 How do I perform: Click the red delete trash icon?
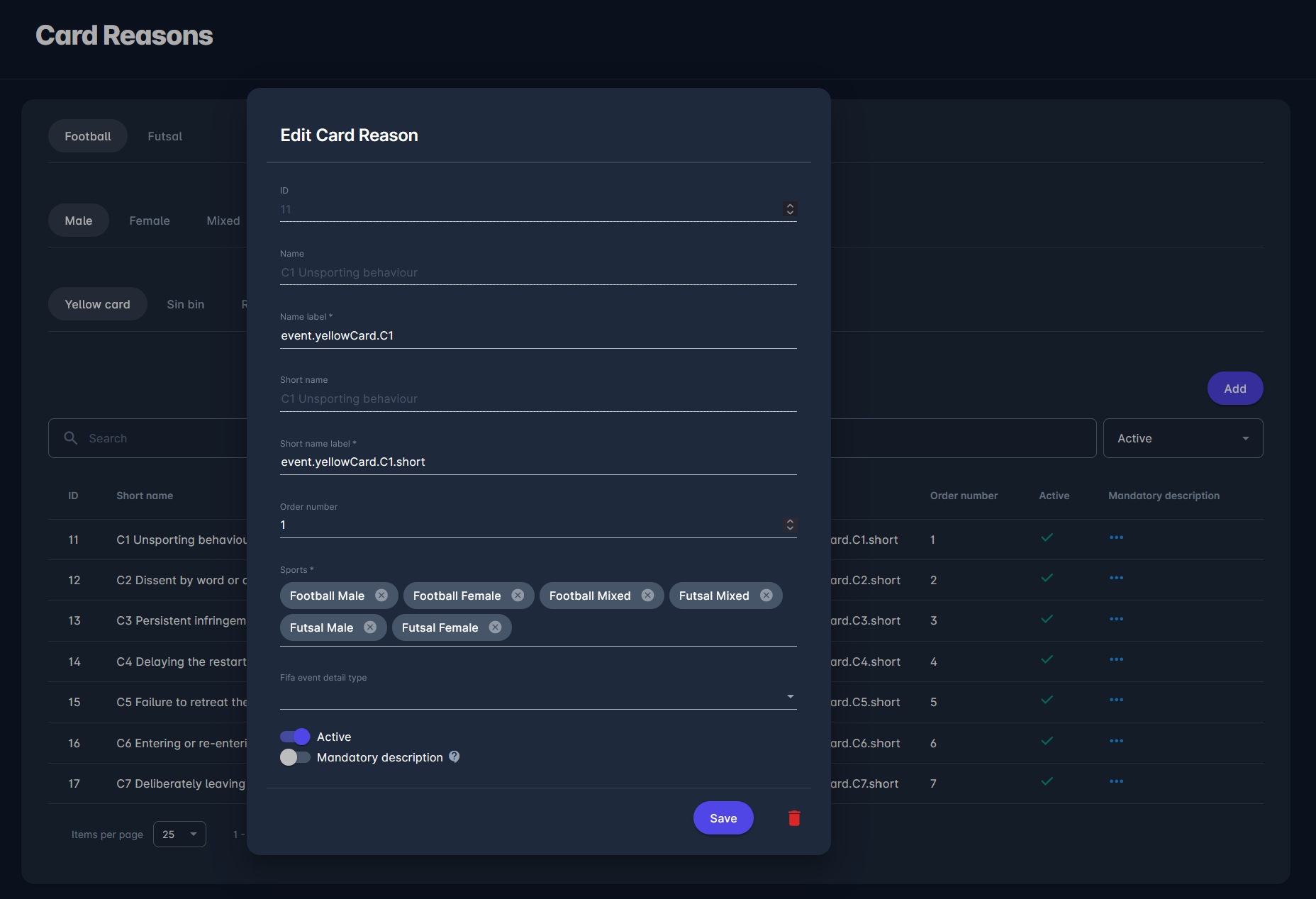click(794, 818)
